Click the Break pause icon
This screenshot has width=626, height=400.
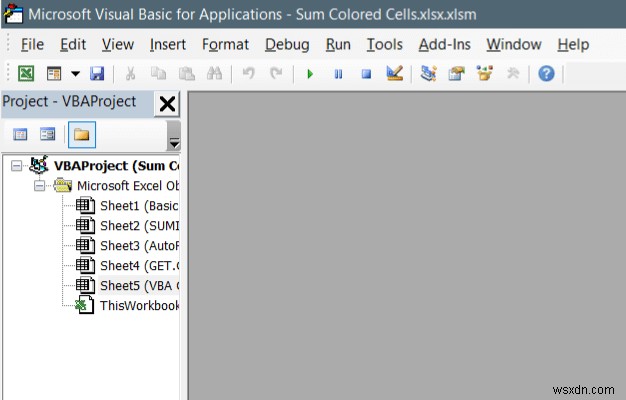coord(338,74)
